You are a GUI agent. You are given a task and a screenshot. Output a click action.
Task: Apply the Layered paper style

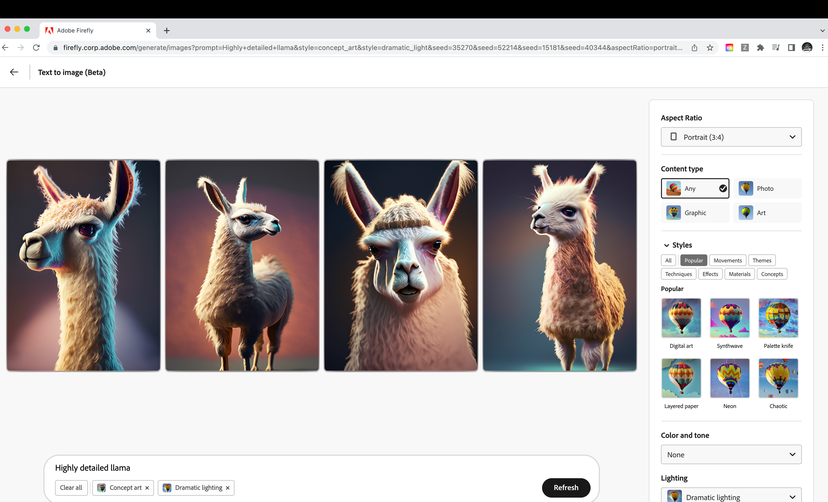pyautogui.click(x=681, y=378)
